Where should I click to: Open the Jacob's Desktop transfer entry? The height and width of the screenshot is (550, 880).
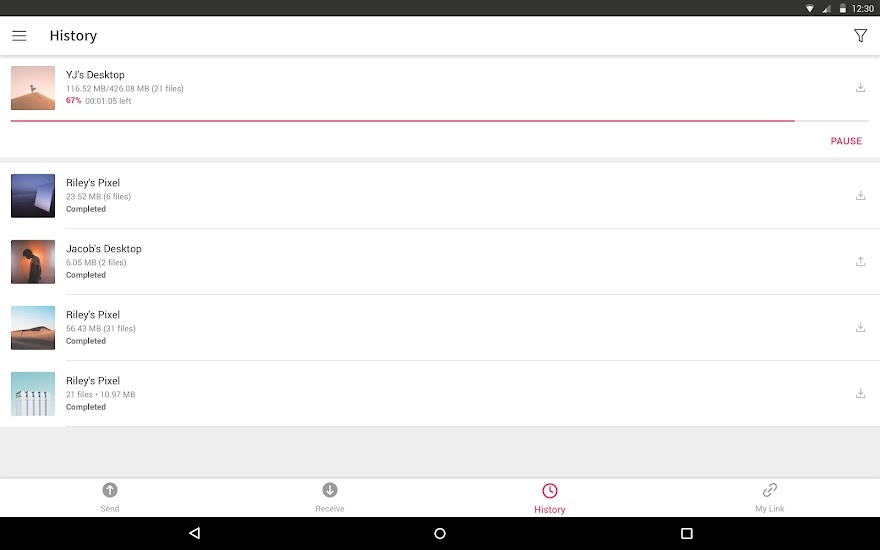pyautogui.click(x=440, y=262)
